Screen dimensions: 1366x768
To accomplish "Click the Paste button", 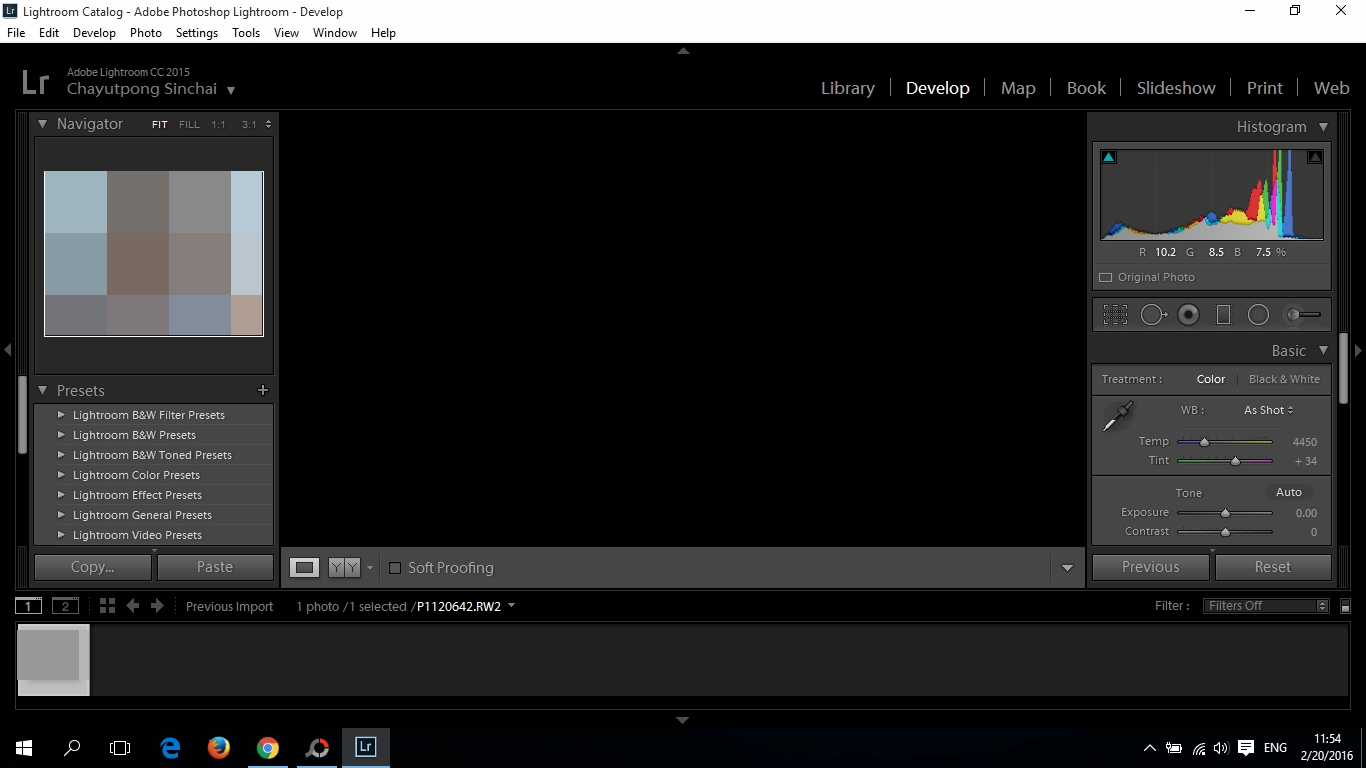I will pos(215,567).
